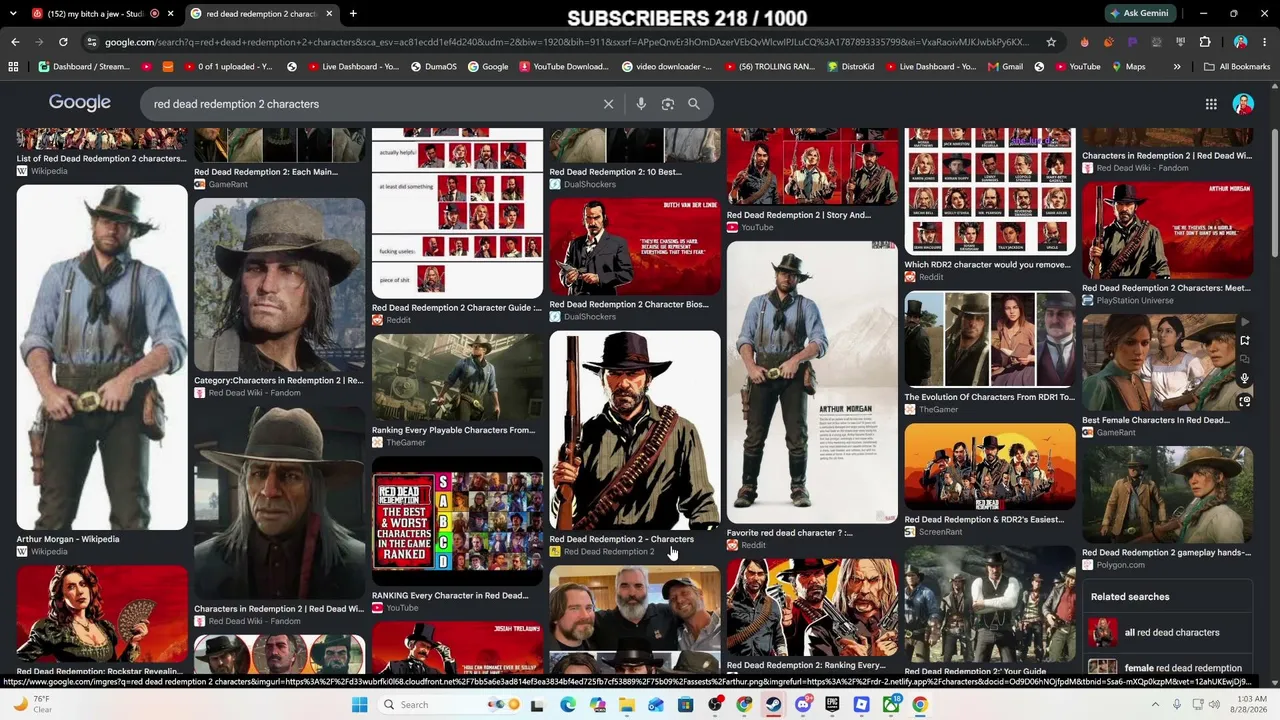Click the browser address bar URL
1280x720 pixels.
pyautogui.click(x=567, y=42)
